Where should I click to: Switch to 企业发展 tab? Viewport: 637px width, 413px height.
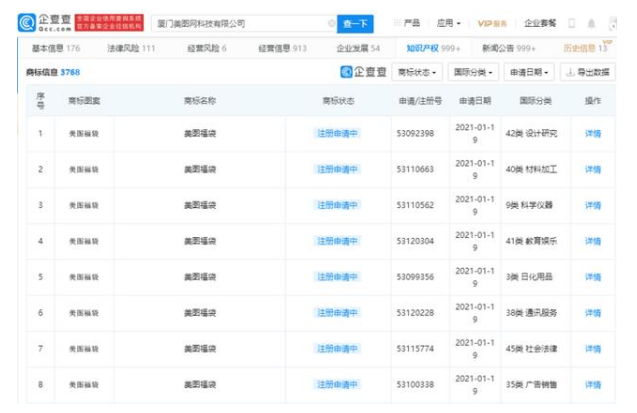coord(358,48)
